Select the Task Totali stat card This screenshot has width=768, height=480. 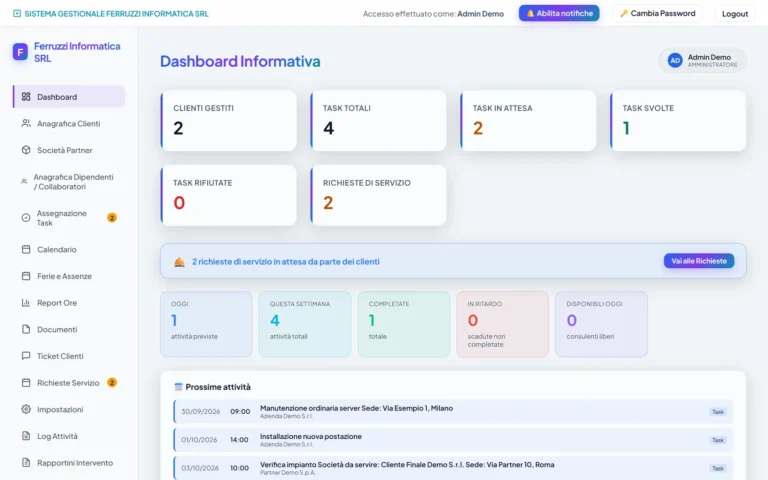(x=379, y=120)
